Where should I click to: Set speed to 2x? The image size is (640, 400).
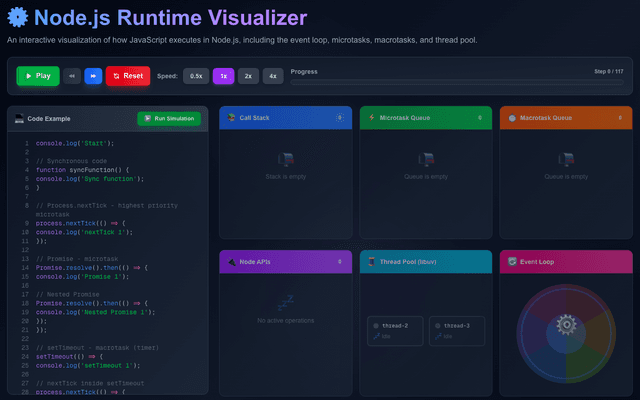click(x=248, y=76)
